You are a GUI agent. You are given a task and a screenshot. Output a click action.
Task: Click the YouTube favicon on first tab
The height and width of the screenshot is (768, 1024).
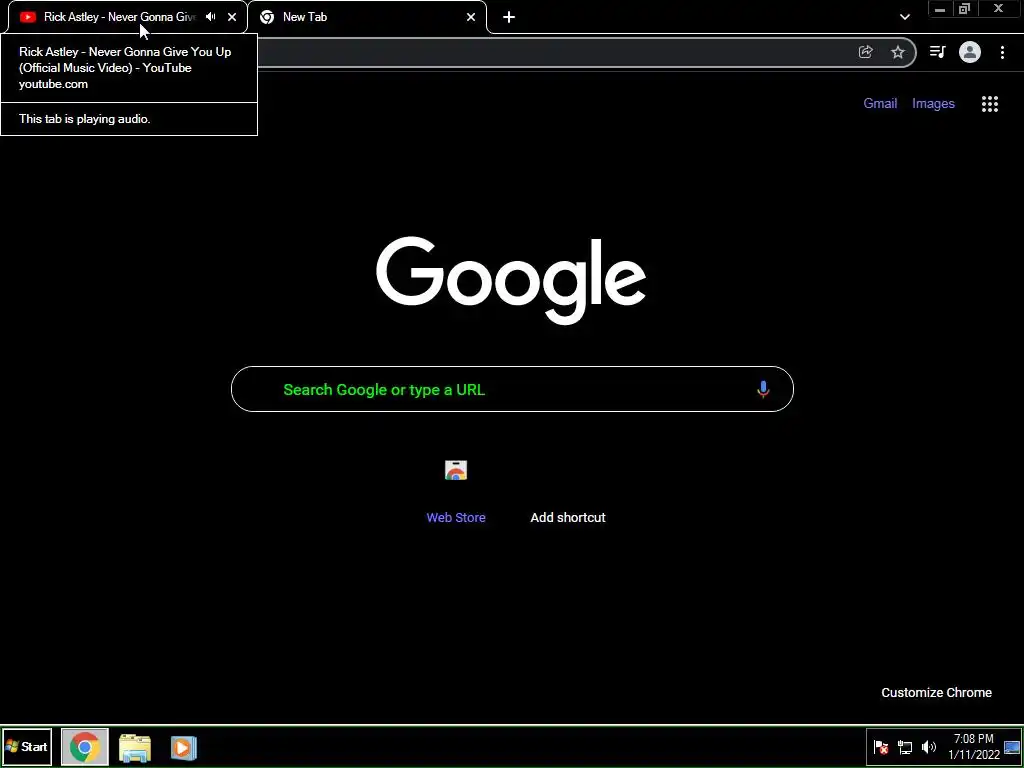[27, 17]
